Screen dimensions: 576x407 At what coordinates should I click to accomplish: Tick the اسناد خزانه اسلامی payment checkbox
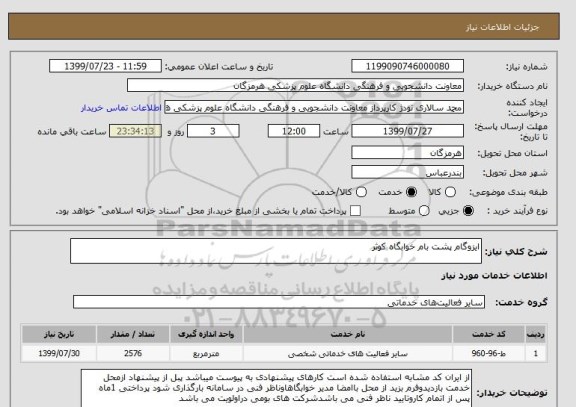(x=355, y=211)
